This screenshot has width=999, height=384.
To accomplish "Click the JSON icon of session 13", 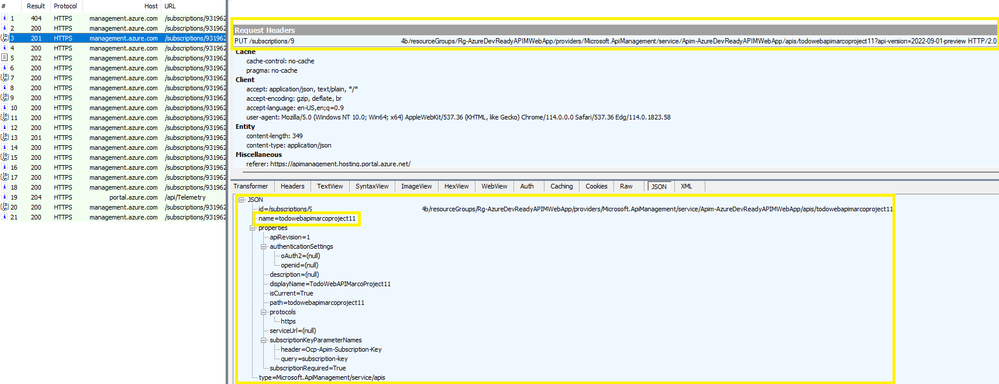I will coord(4,138).
